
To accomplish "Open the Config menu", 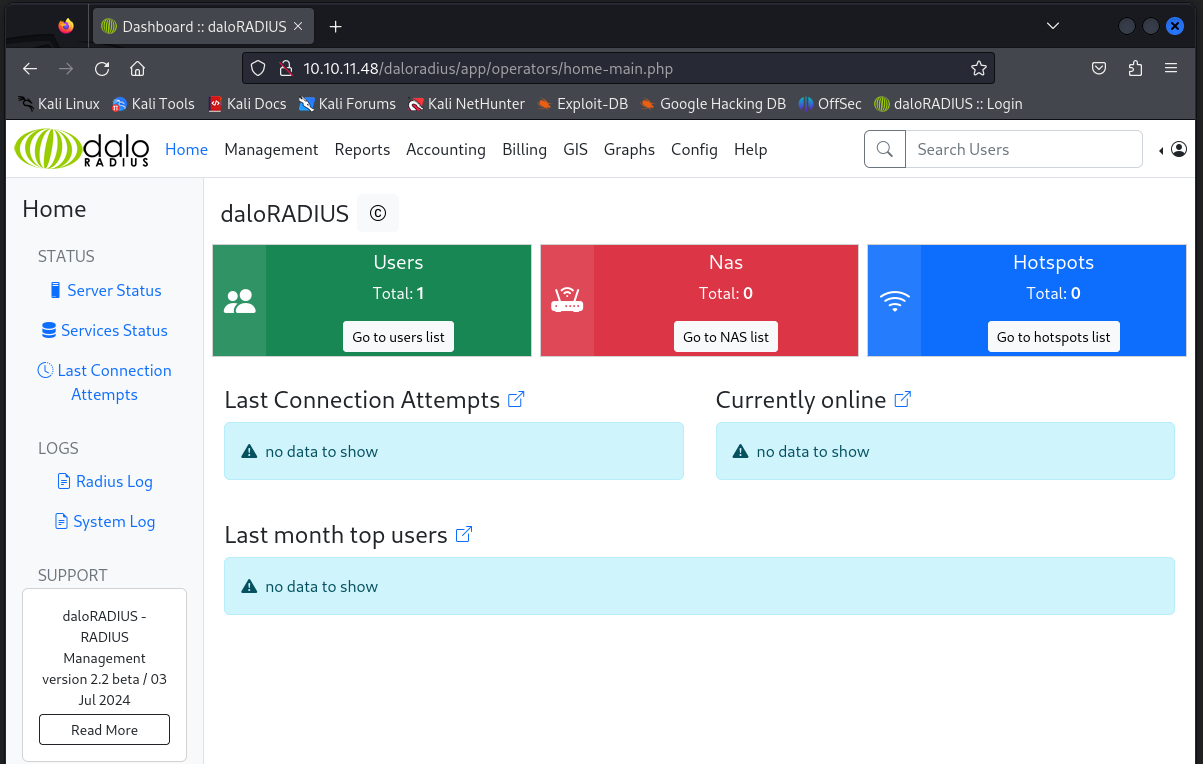I will tap(694, 149).
